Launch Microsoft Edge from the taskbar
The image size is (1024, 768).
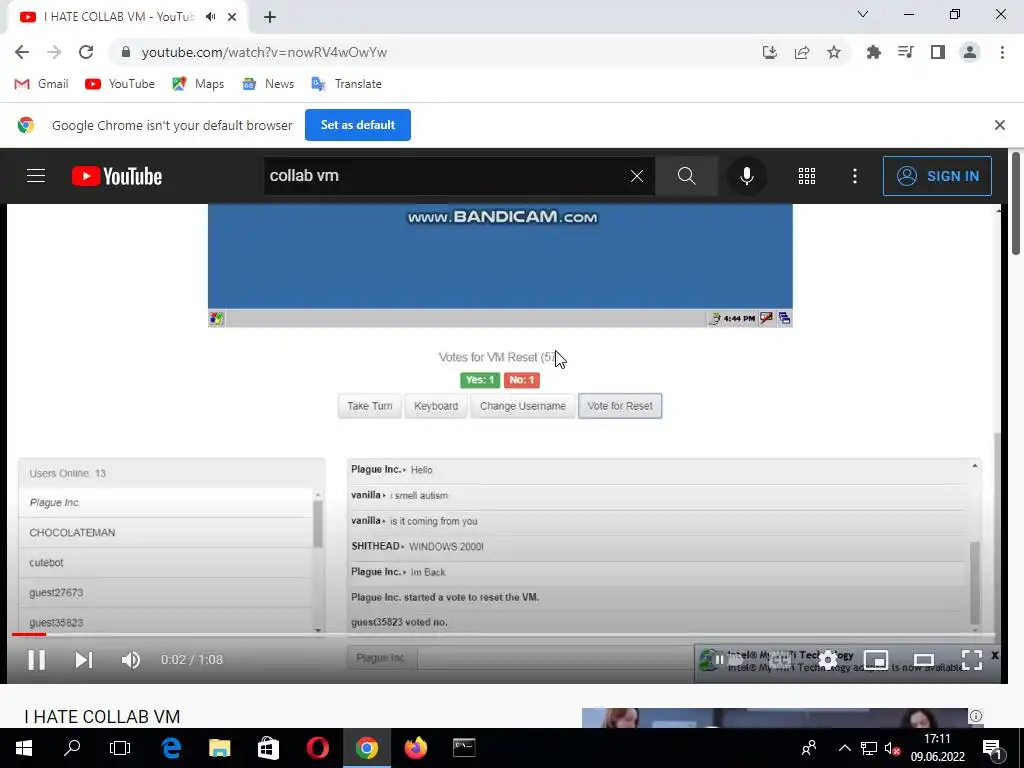(x=171, y=748)
